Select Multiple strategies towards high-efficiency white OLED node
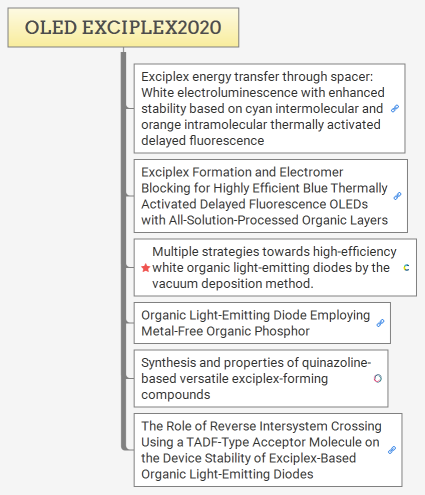The image size is (425, 495). point(275,267)
